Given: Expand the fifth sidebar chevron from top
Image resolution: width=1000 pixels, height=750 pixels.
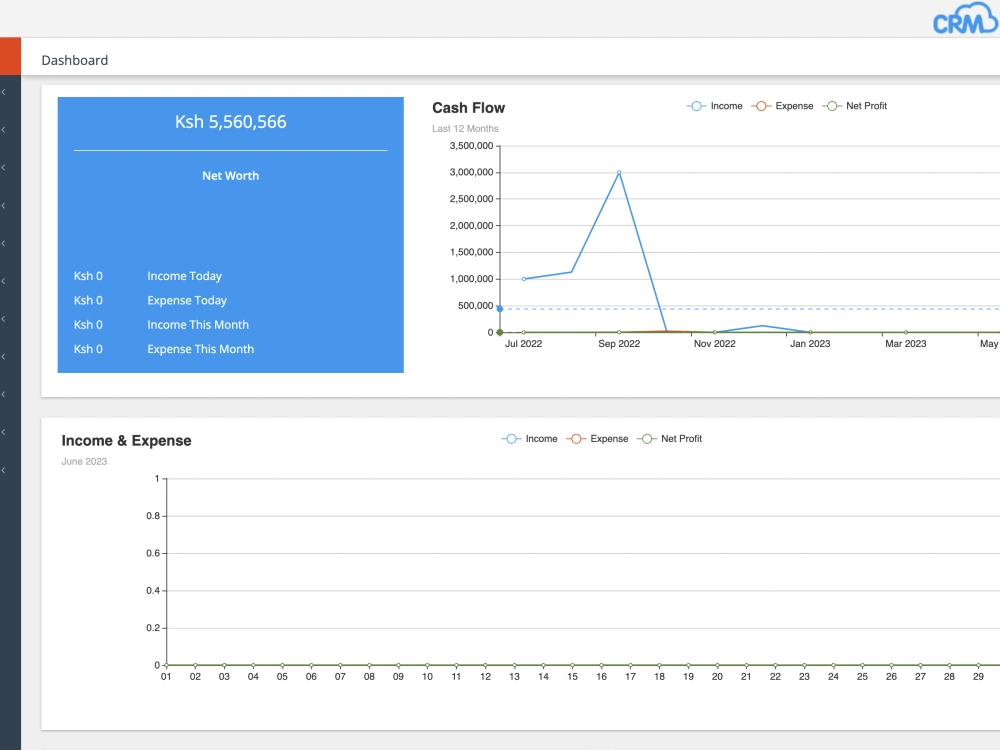Looking at the screenshot, I should pos(4,244).
